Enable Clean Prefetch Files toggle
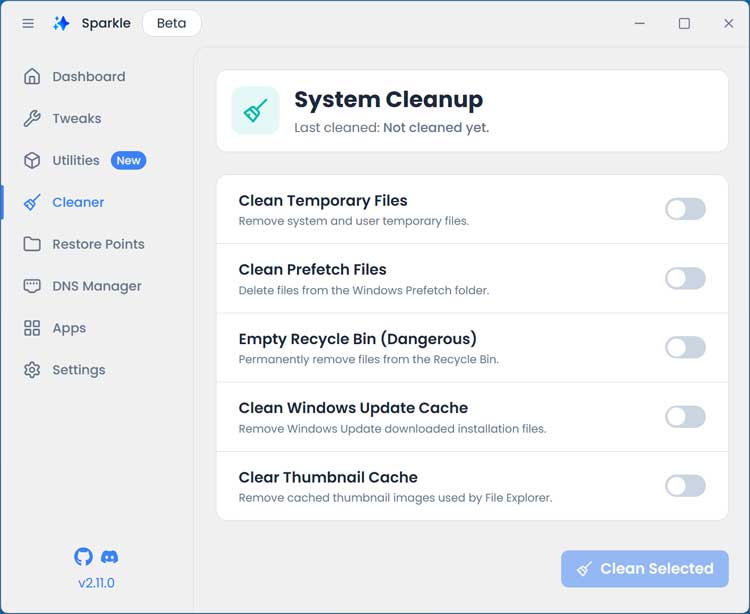The width and height of the screenshot is (750, 614). point(685,278)
